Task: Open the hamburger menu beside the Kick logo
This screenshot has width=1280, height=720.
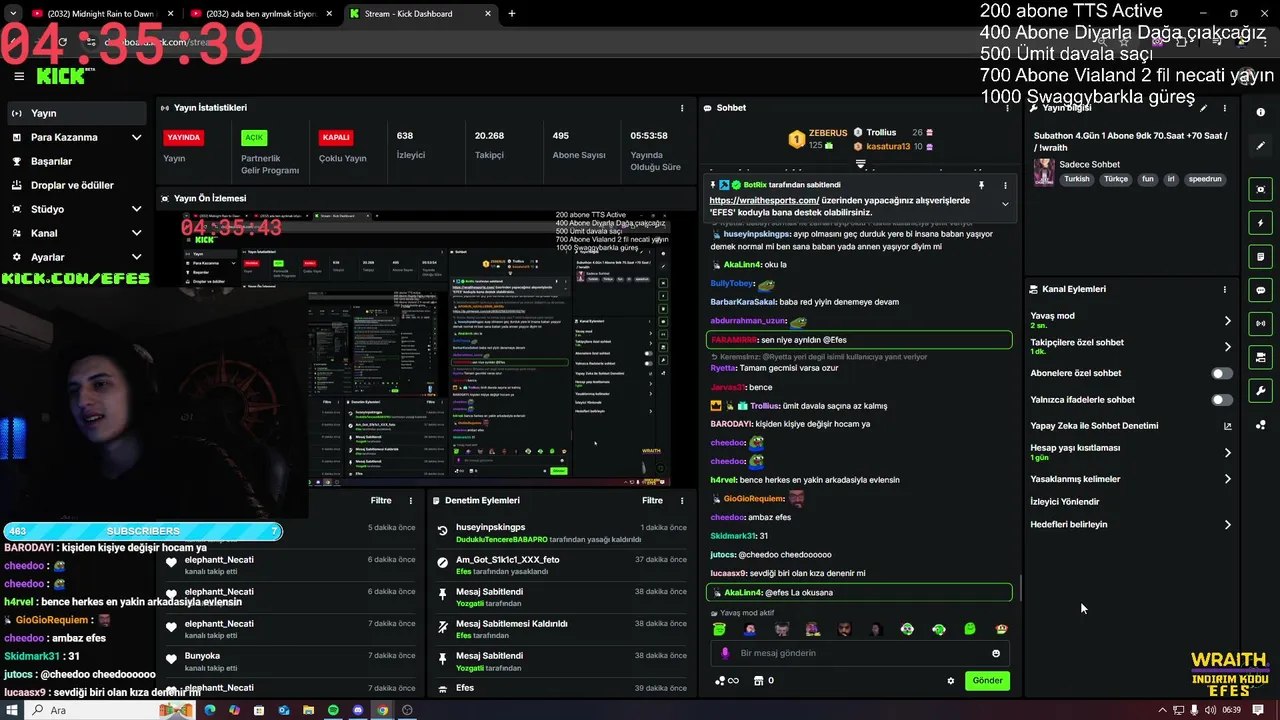Action: click(x=19, y=76)
